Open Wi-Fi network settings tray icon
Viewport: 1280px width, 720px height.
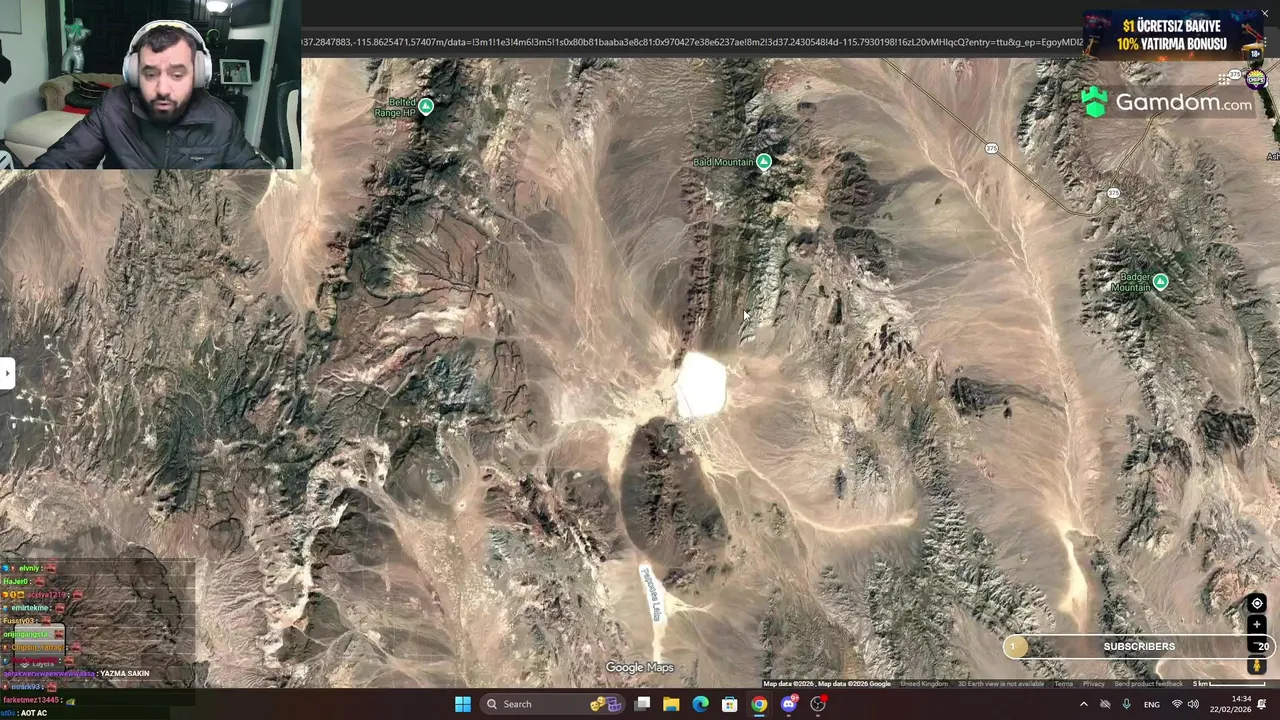tap(1177, 704)
